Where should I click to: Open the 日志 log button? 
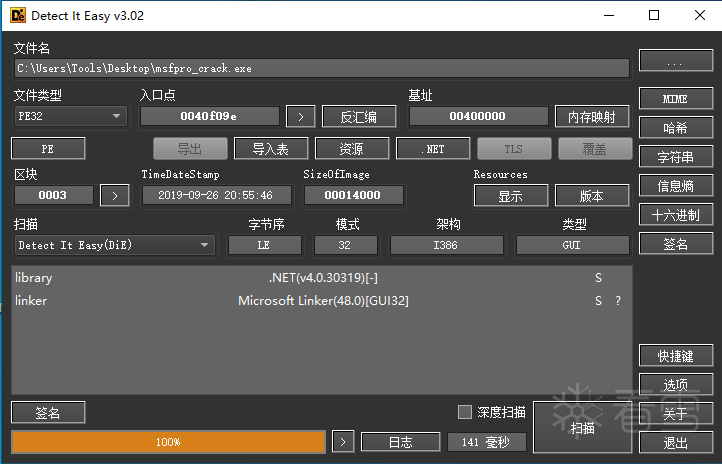pyautogui.click(x=401, y=442)
